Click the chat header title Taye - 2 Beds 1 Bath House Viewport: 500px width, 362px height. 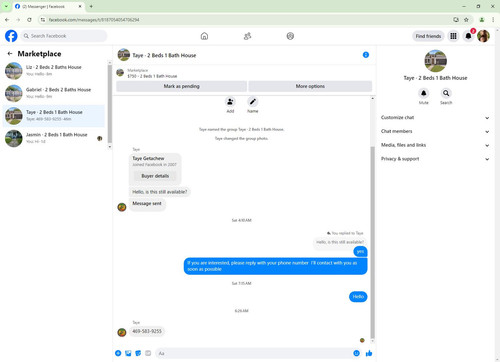click(164, 55)
